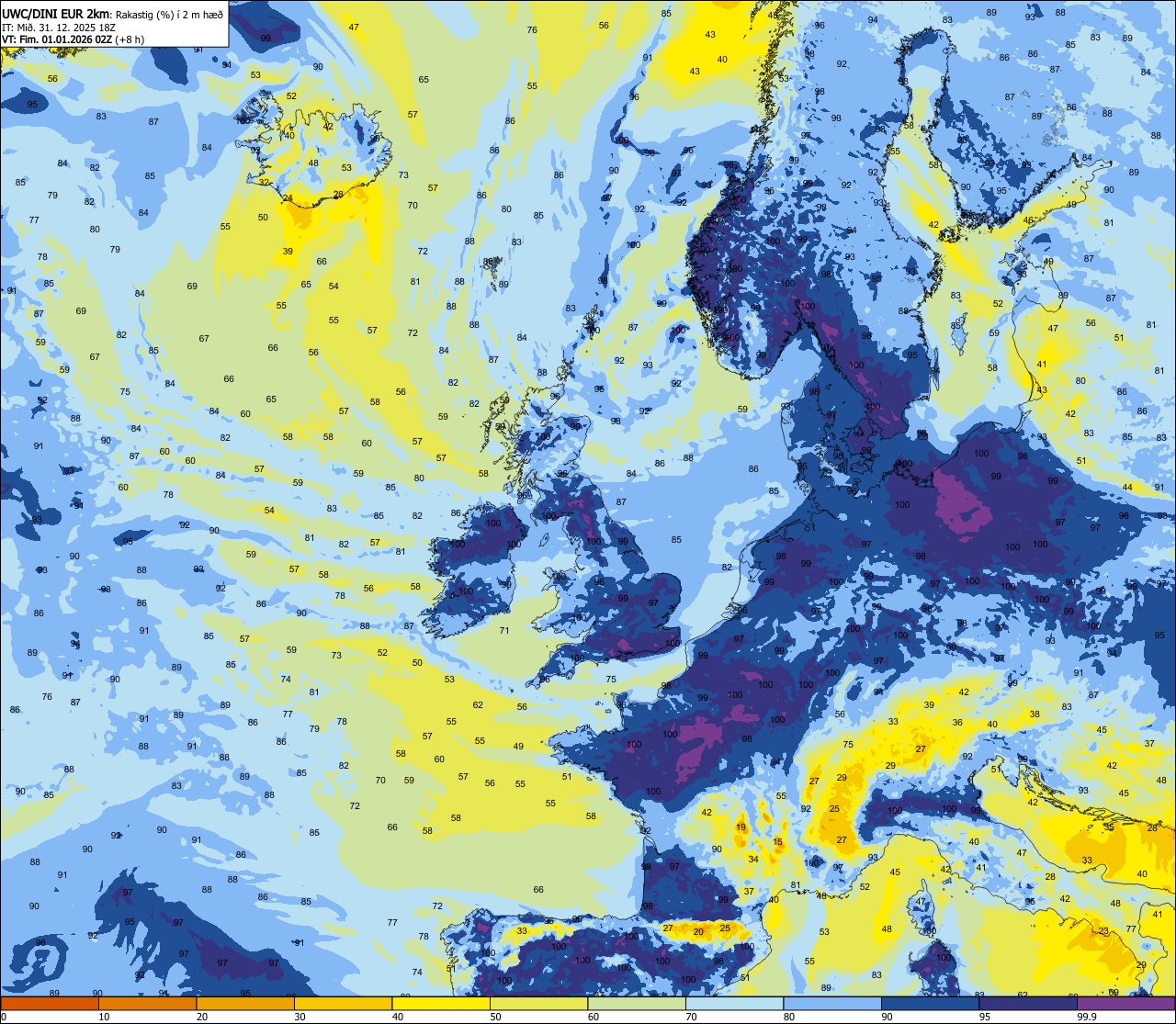Click the 95–99.9 indigo legend swatch
Screen dimensions: 1176x1024
[x=1028, y=1003]
